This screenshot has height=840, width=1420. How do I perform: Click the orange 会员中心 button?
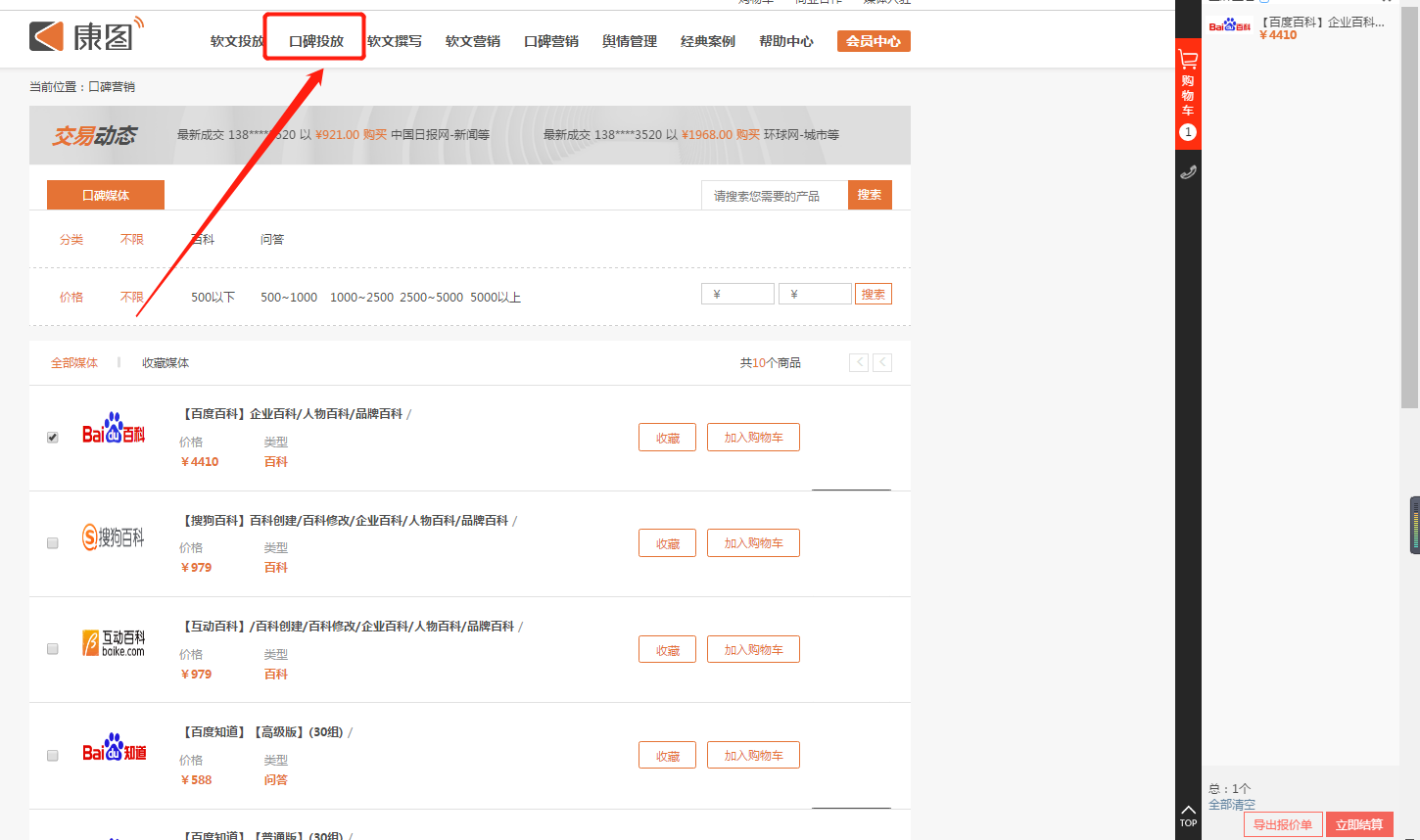[x=874, y=41]
